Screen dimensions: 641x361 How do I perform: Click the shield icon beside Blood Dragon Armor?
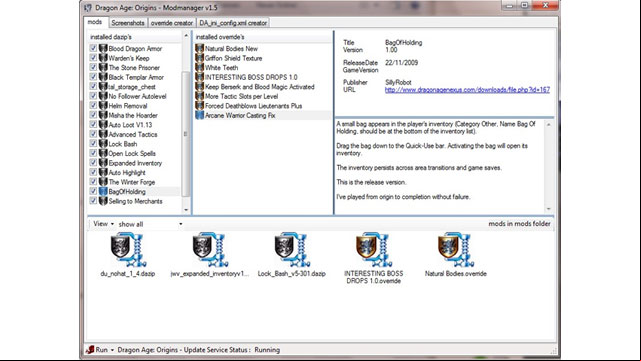coord(103,48)
